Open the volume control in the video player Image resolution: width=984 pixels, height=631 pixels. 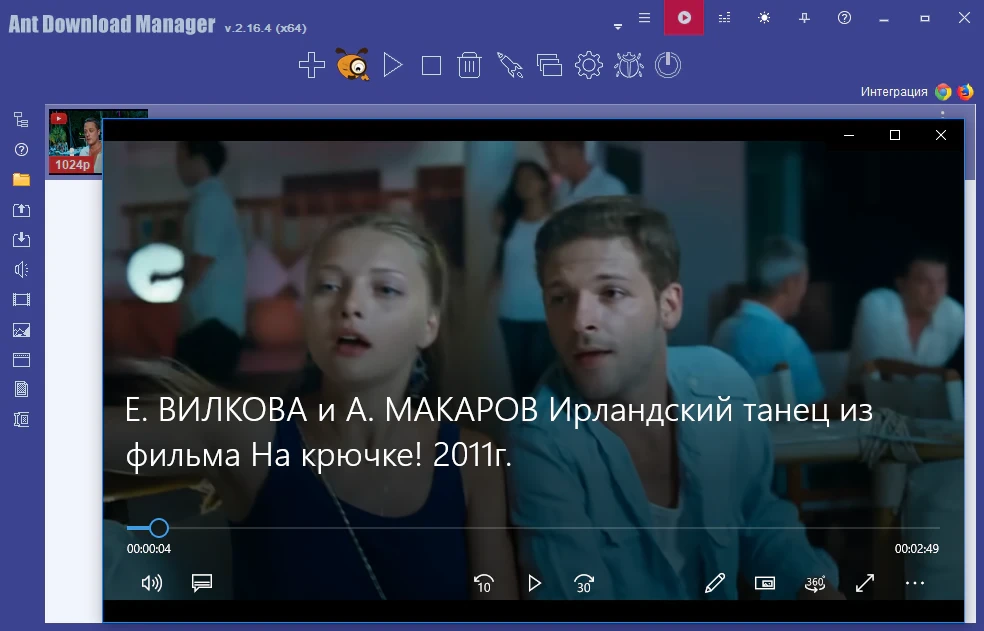coord(151,583)
